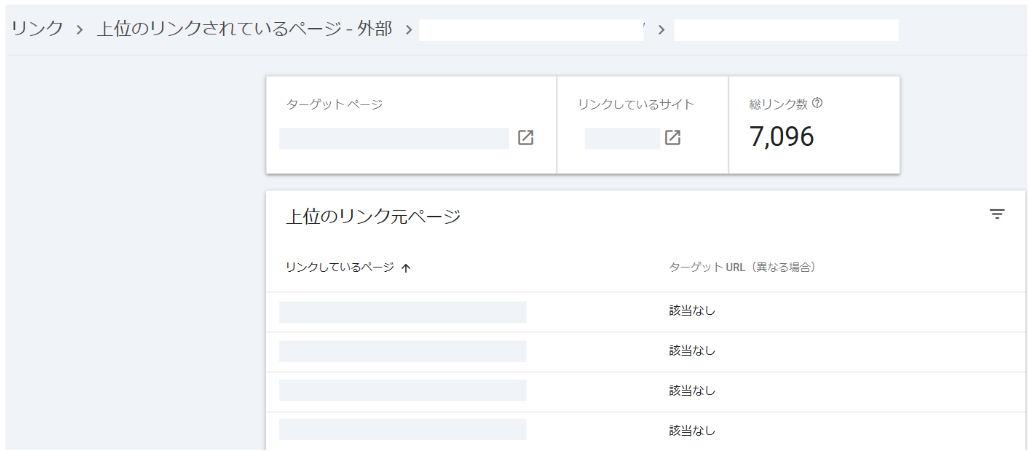Open the fourth linking page row
Viewport: 1030px width, 451px height.
[x=402, y=429]
